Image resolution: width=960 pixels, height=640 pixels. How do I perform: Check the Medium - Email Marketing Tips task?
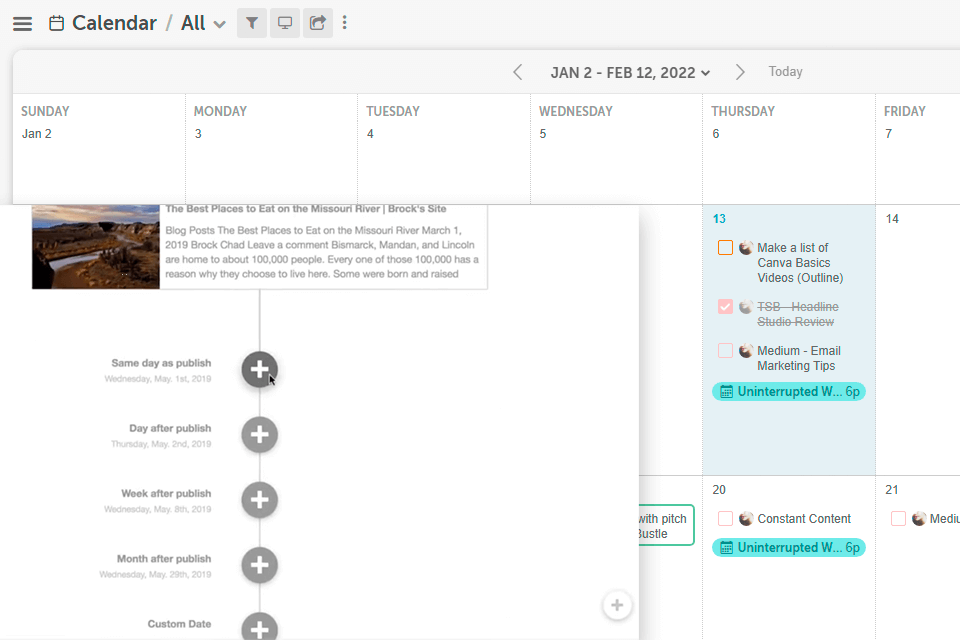coord(726,351)
